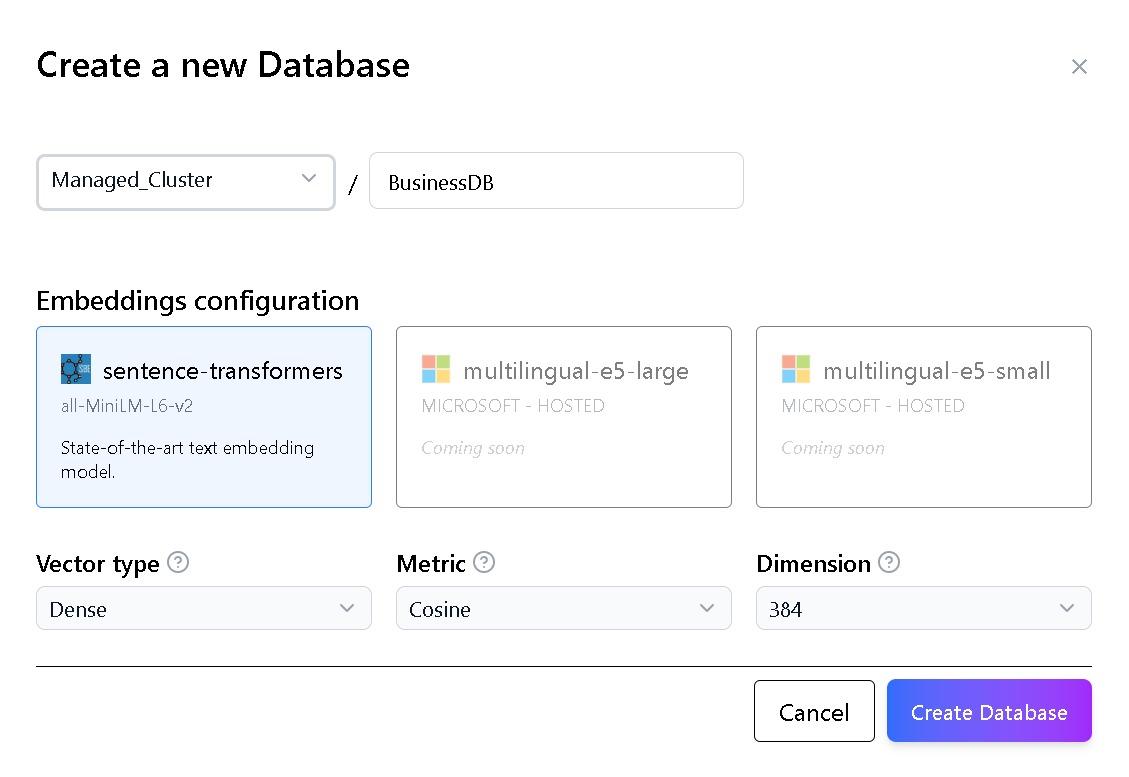Image resolution: width=1129 pixels, height=777 pixels.
Task: Open the Metric Cosine dropdown
Action: (564, 608)
